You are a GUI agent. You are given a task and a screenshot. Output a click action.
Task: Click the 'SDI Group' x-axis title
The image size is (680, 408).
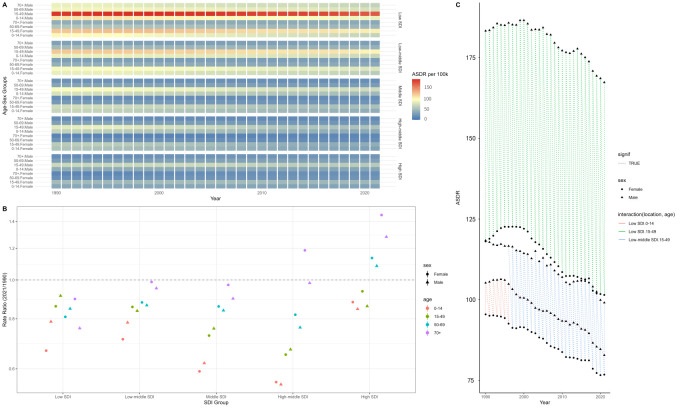[216, 402]
